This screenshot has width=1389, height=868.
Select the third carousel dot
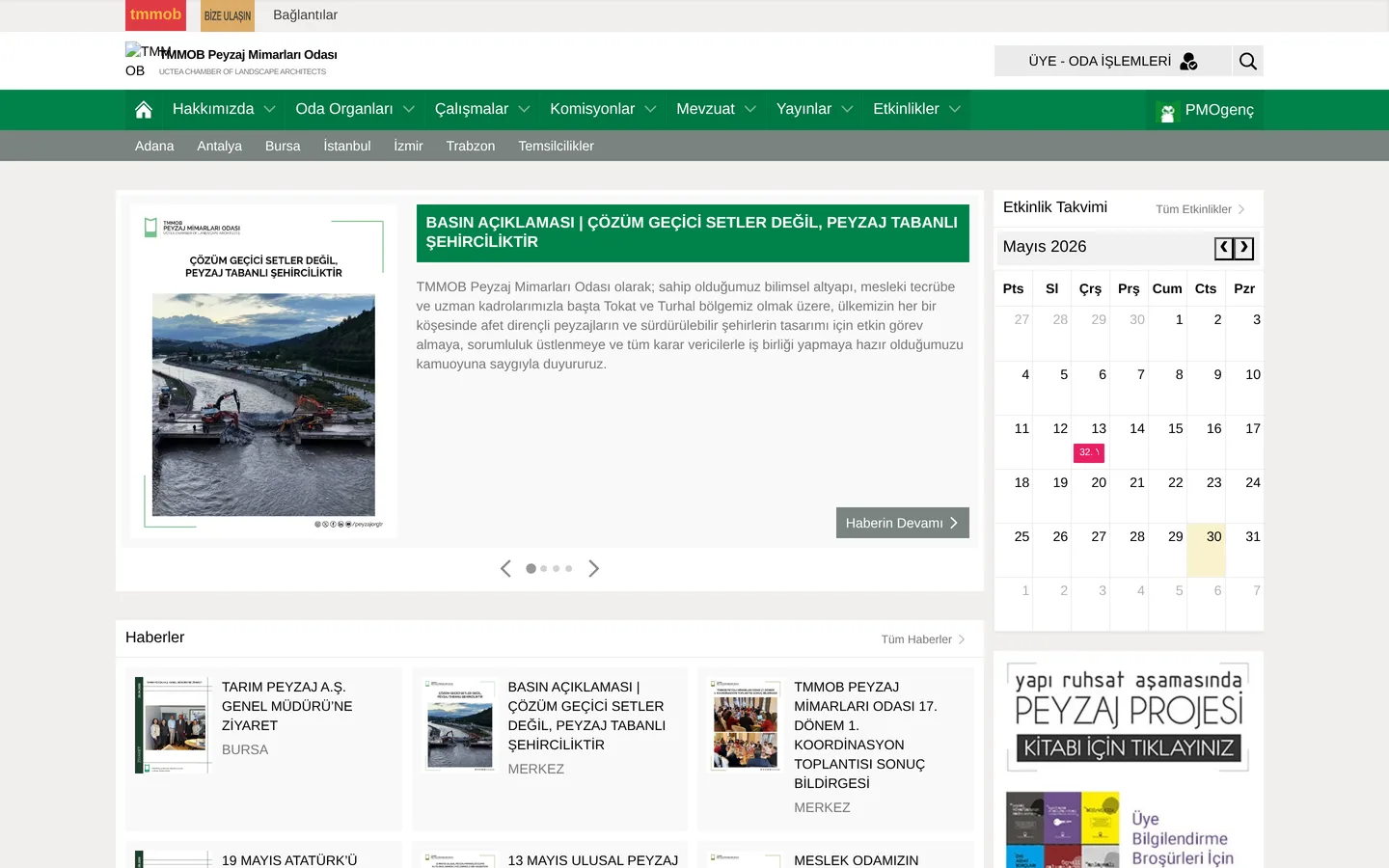[557, 569]
